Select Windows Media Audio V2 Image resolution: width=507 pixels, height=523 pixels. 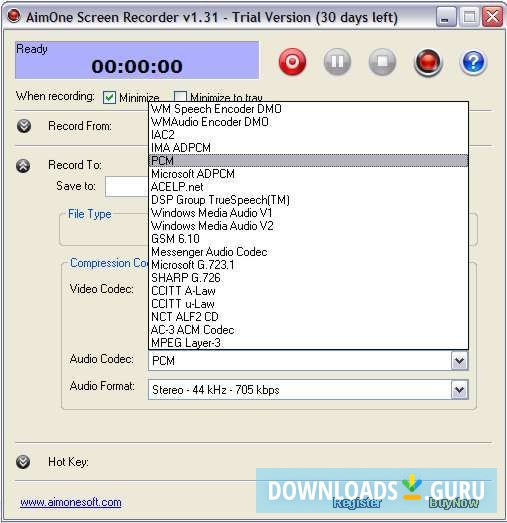309,226
